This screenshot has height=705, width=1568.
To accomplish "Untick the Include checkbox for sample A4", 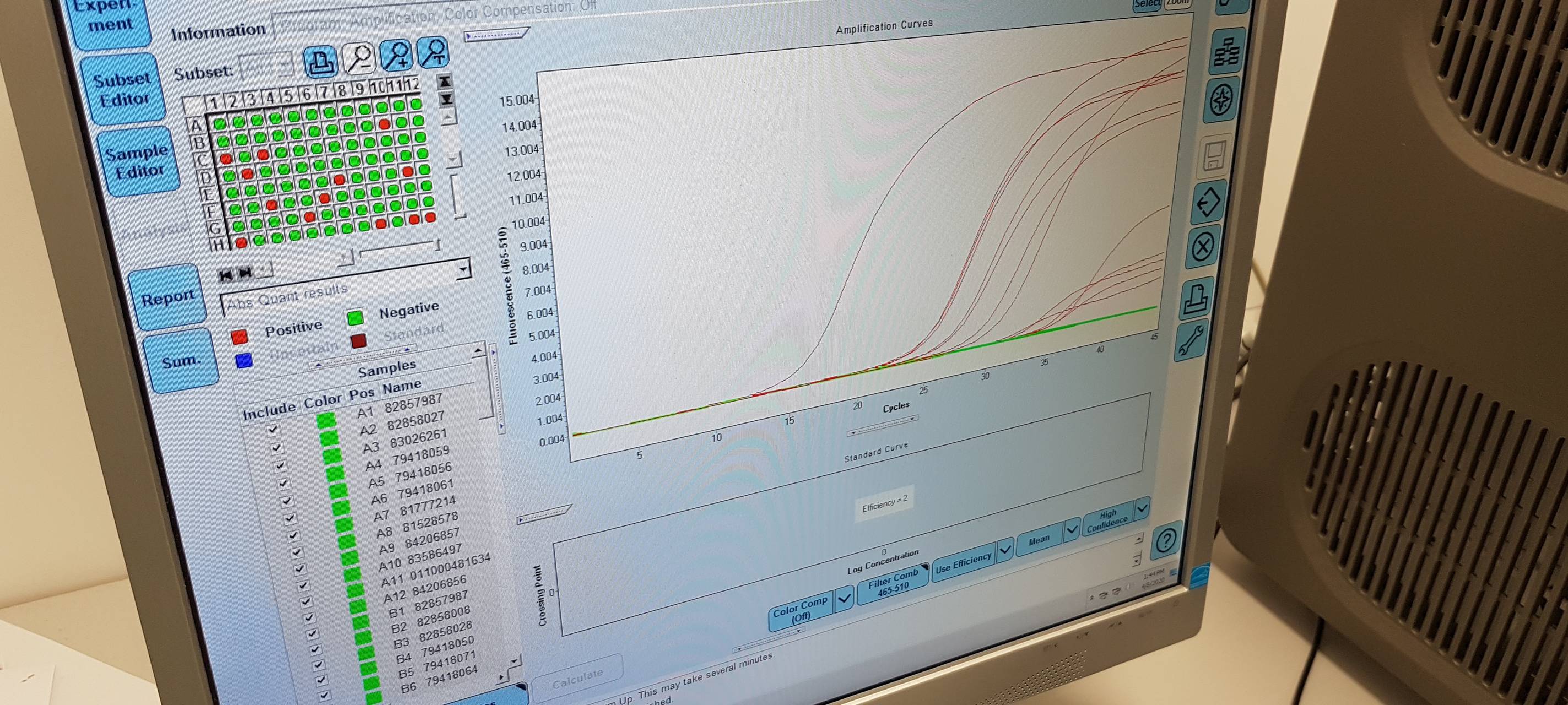I will (284, 484).
